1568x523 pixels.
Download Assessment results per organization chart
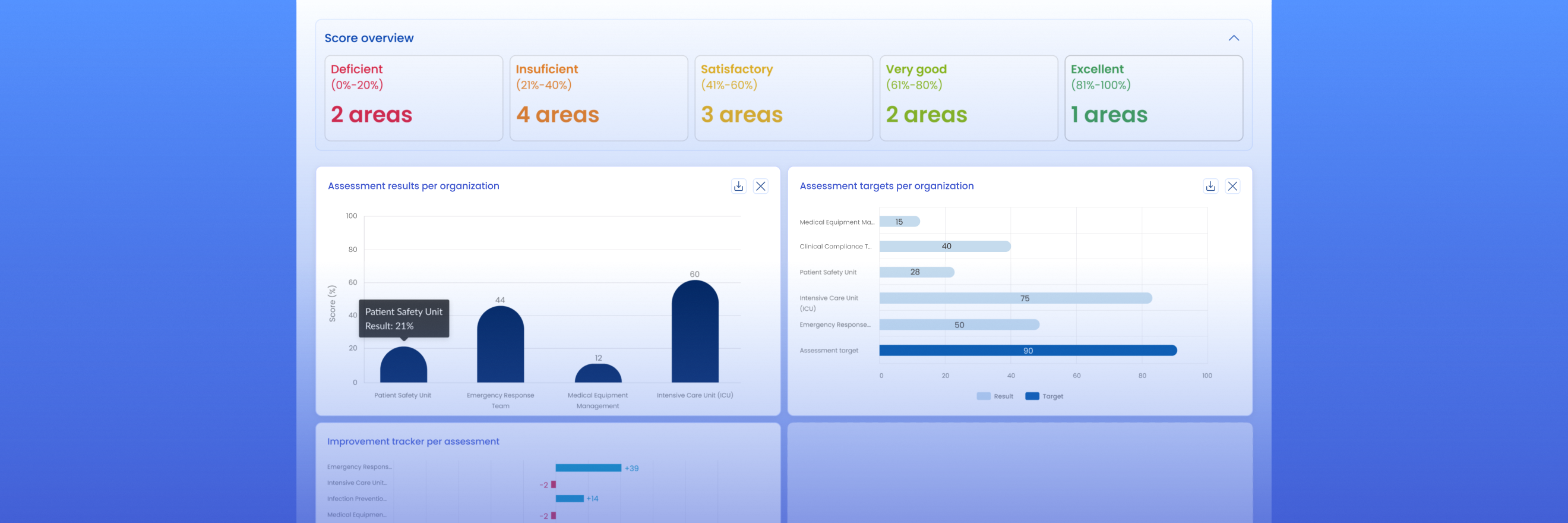click(738, 186)
